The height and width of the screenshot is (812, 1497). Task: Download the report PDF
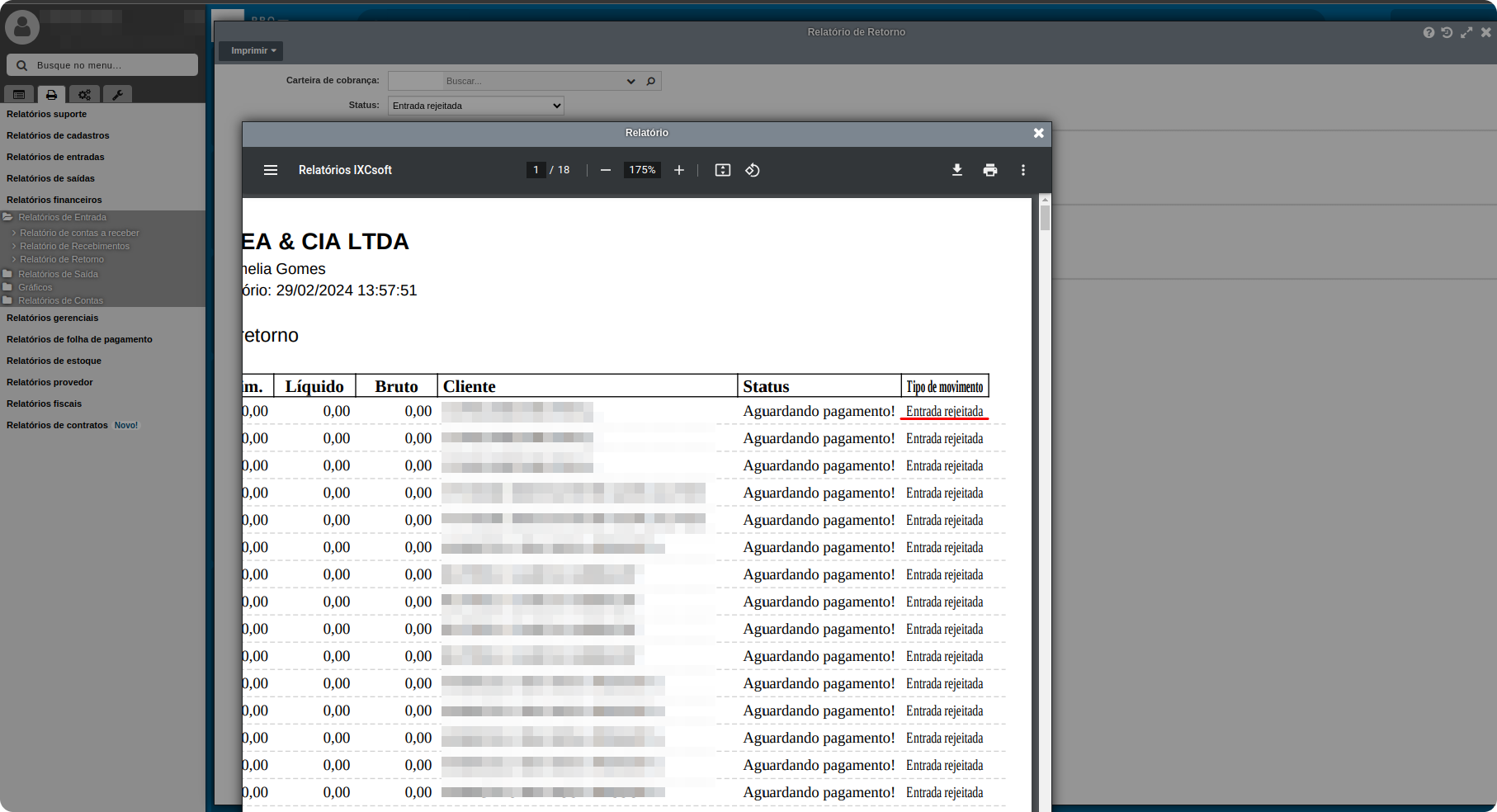pos(957,170)
